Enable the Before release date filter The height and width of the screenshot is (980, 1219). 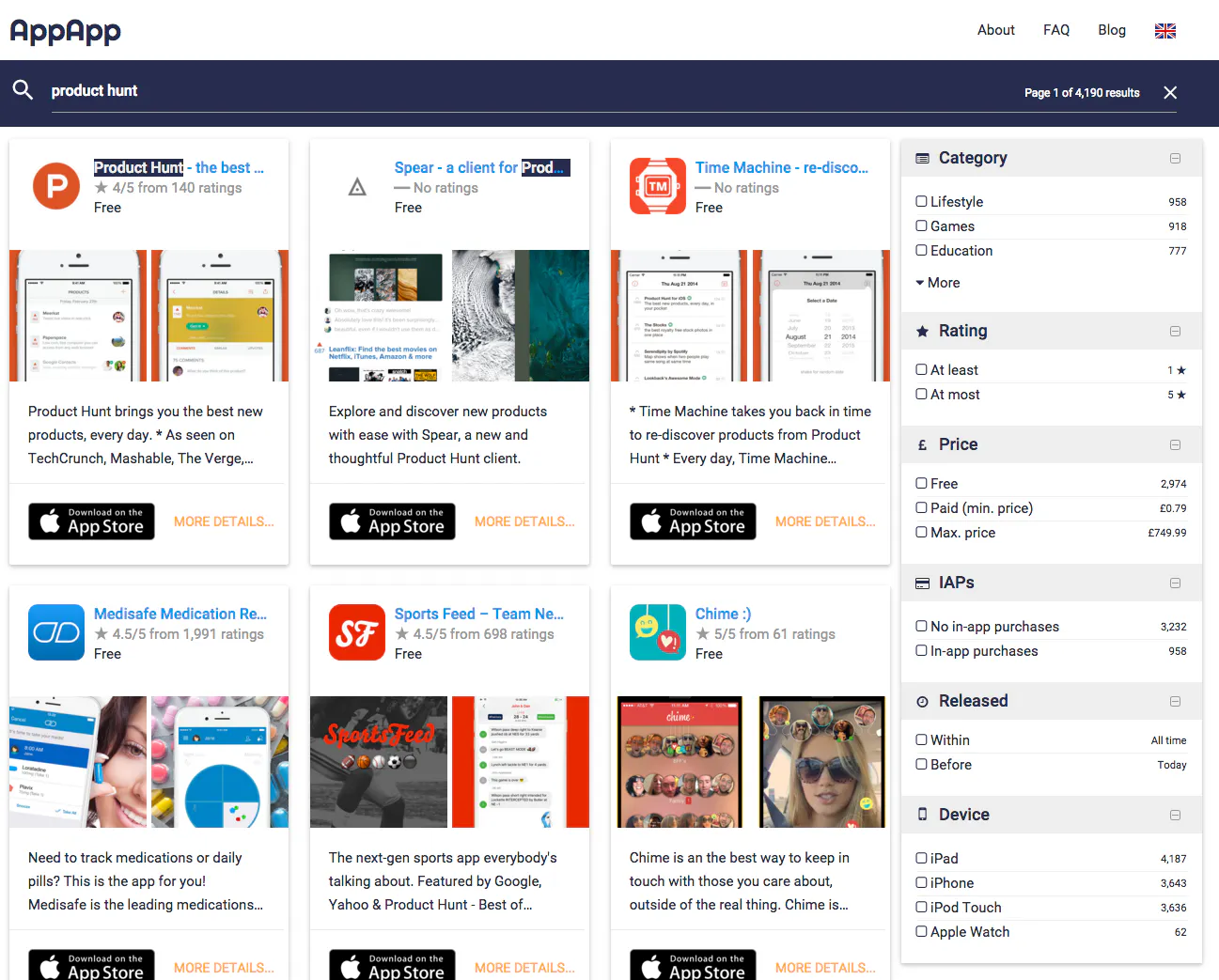point(922,764)
